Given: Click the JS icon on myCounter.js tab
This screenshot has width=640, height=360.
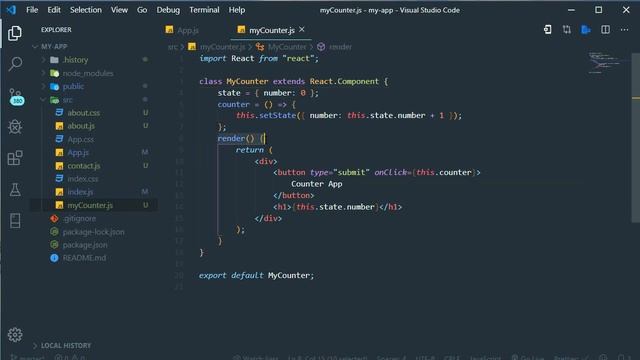Looking at the screenshot, I should point(241,30).
